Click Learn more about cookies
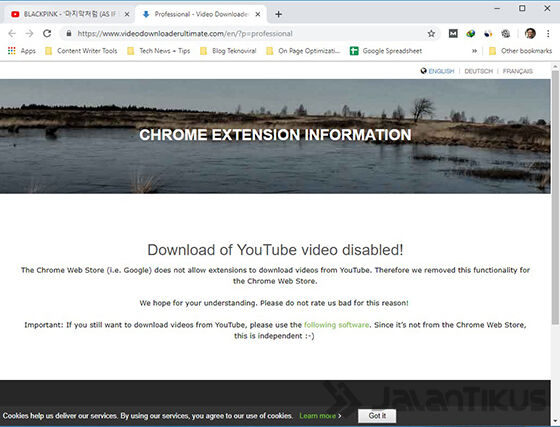This screenshot has width=560, height=427. pos(320,416)
